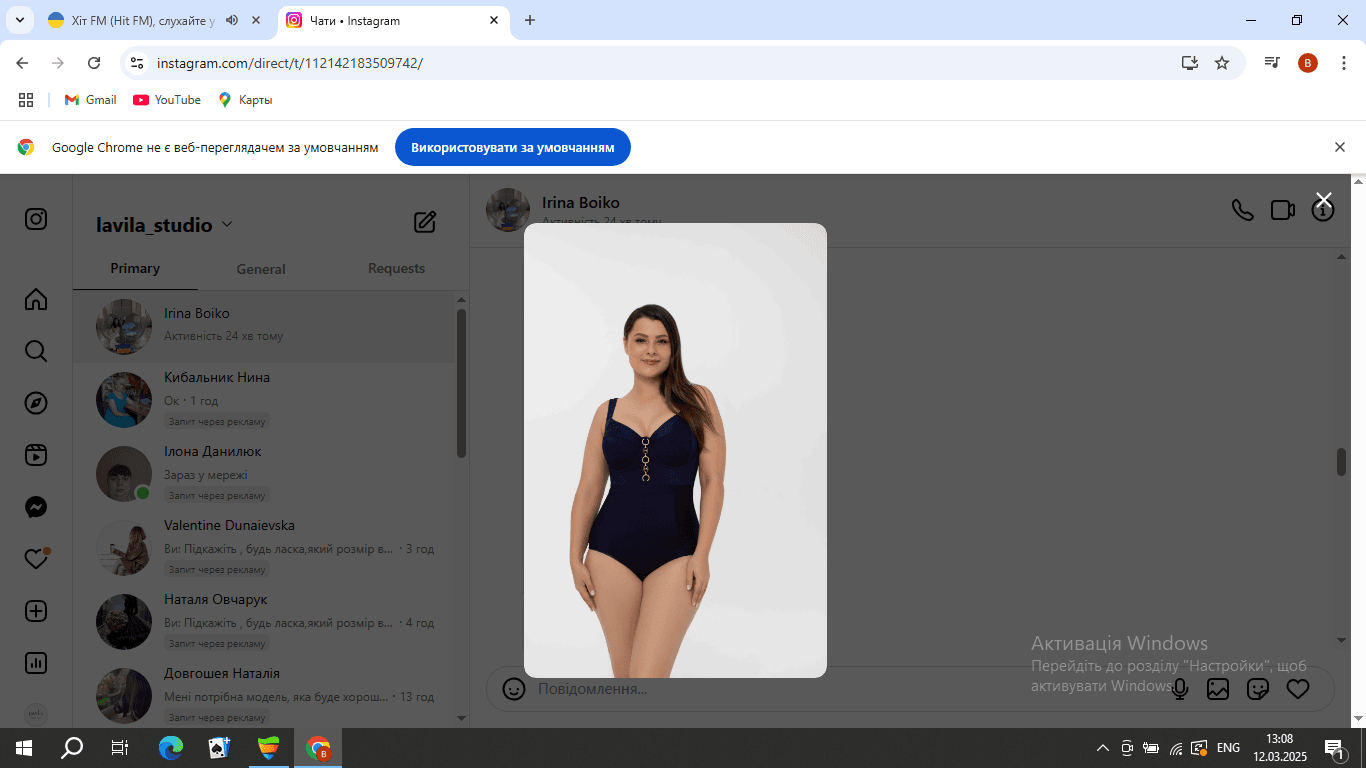Viewport: 1366px width, 768px height.
Task: Start a video call with the camera icon
Action: [x=1283, y=210]
